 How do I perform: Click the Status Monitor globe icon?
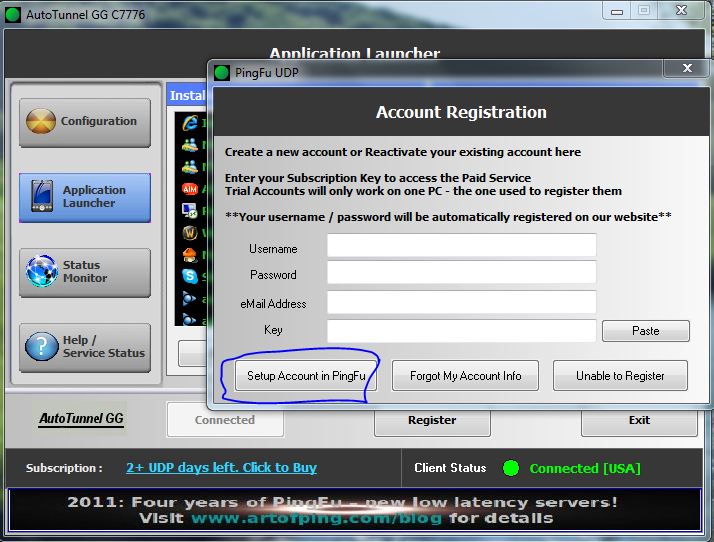[x=41, y=271]
